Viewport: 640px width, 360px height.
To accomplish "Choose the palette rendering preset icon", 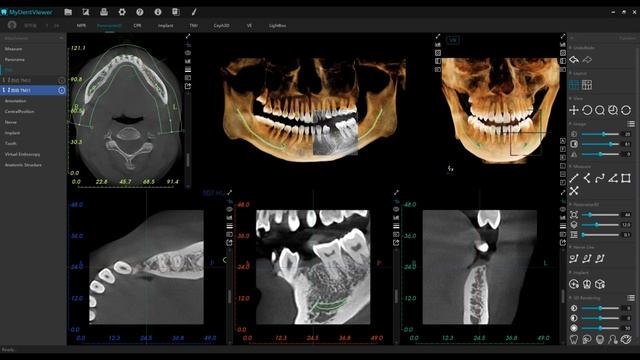I will click(x=626, y=339).
